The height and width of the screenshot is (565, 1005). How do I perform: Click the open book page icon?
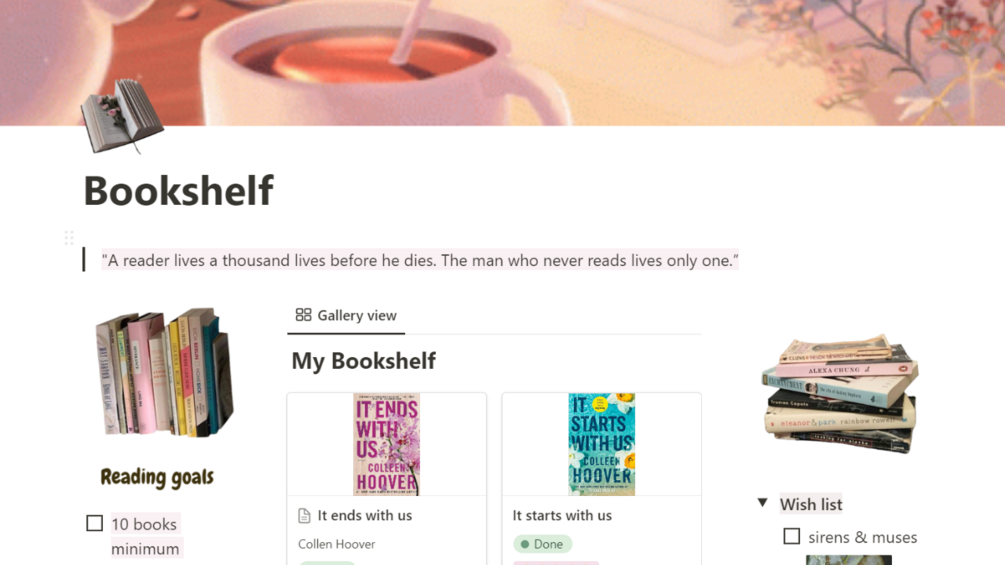[x=122, y=117]
